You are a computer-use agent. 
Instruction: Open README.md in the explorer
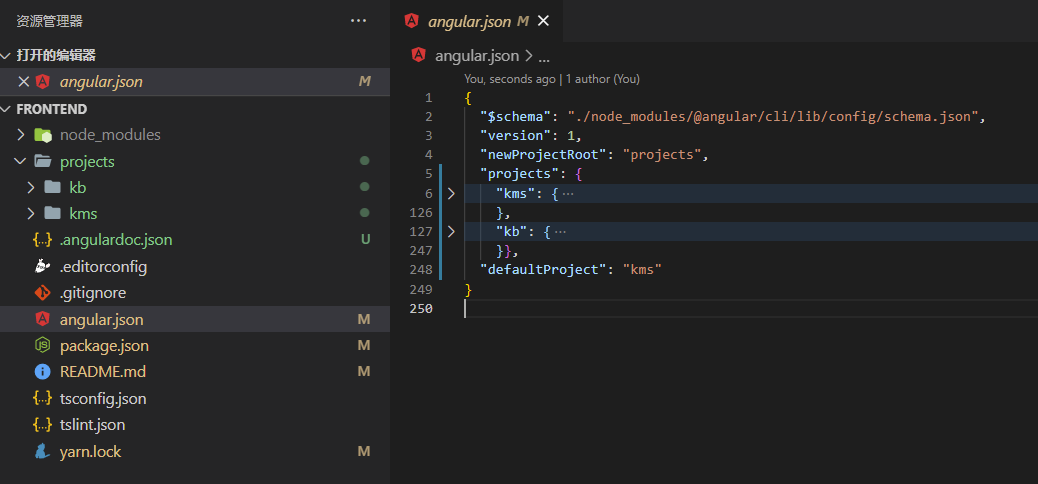click(103, 372)
